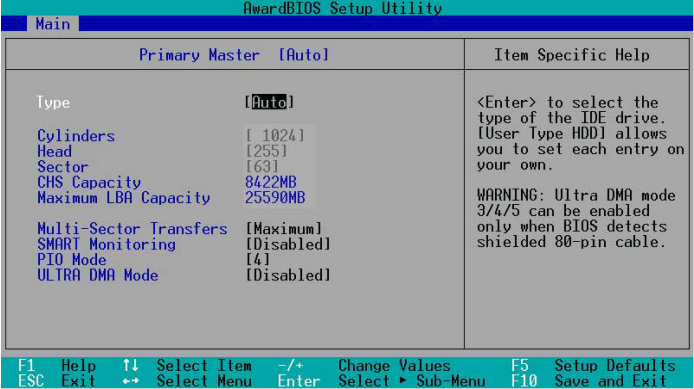694x389 pixels.
Task: Click the Sector label
Action: pyautogui.click(x=63, y=167)
